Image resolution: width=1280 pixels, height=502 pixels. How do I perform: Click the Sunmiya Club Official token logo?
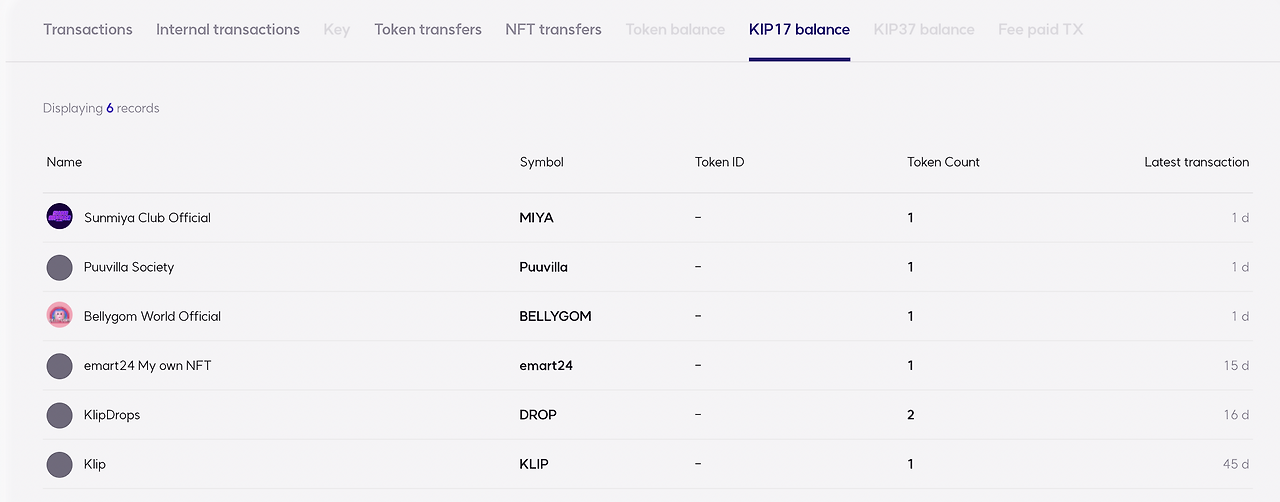coord(60,217)
